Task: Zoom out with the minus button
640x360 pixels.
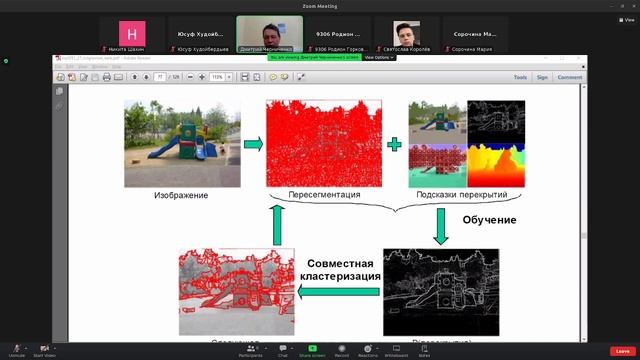Action: pos(190,77)
